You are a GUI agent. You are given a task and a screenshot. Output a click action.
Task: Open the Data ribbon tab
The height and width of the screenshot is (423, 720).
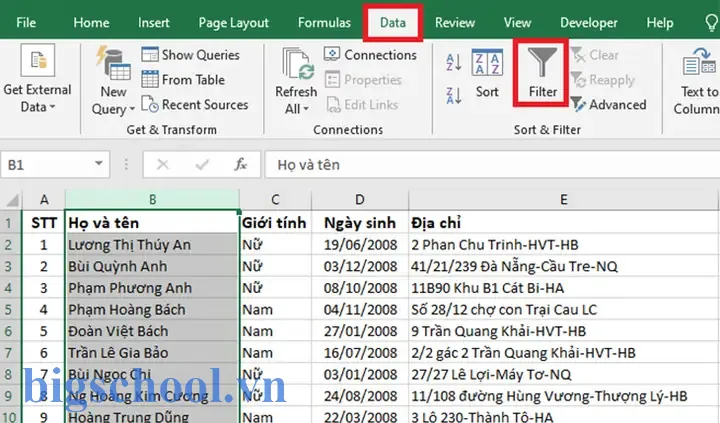393,23
